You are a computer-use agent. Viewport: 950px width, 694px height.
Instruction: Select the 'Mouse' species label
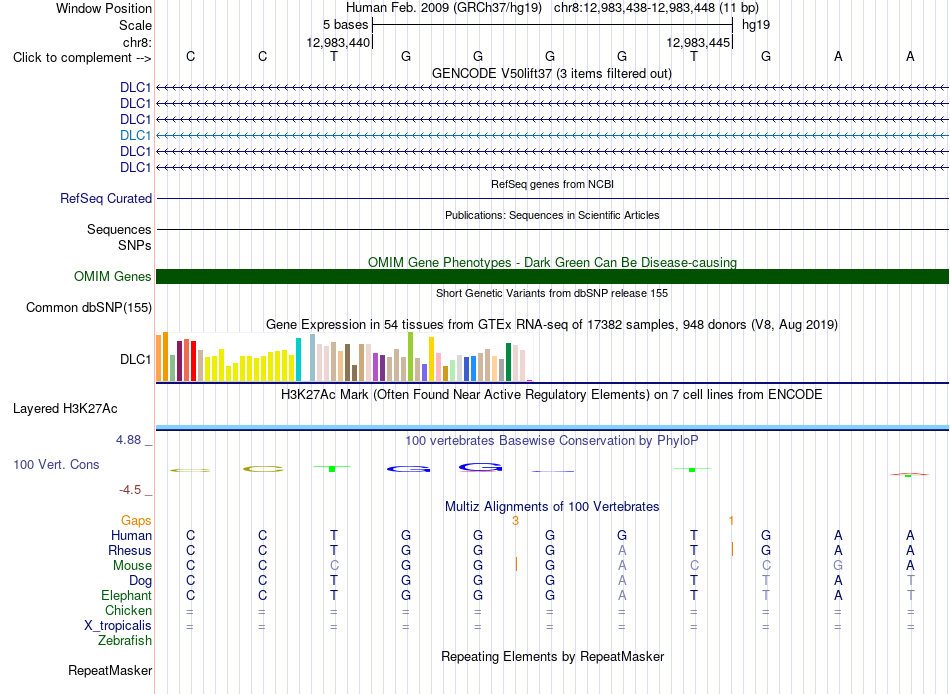coord(132,566)
